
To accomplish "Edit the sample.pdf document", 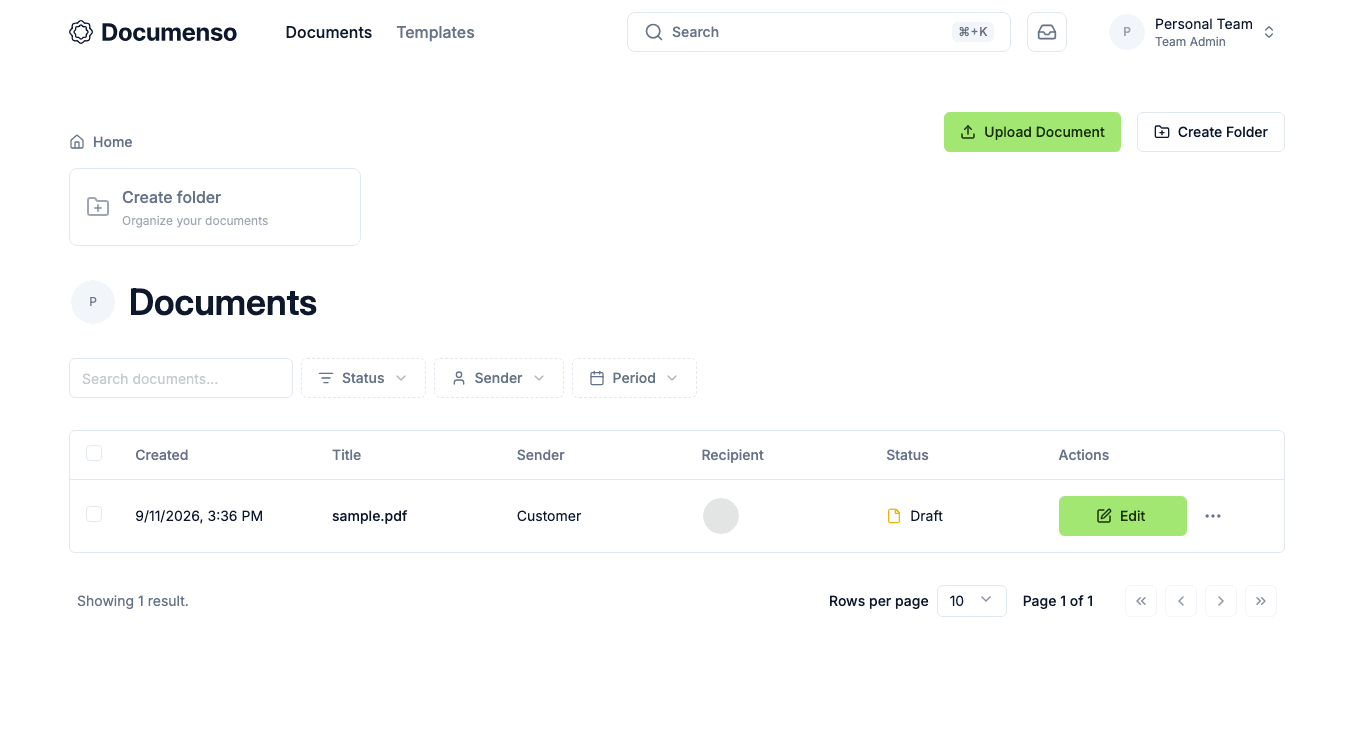I will pos(1123,516).
